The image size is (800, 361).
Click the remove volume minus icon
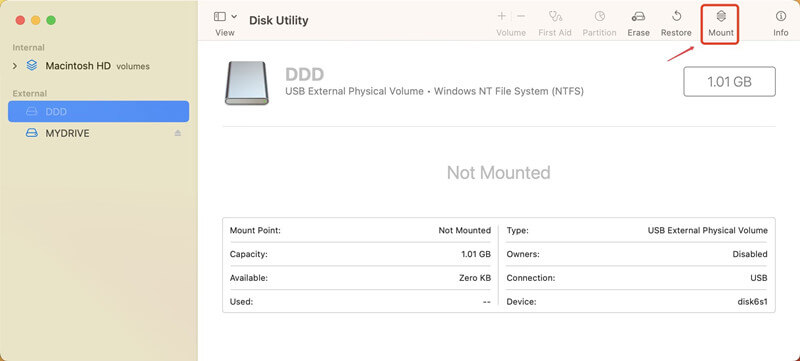coord(521,16)
